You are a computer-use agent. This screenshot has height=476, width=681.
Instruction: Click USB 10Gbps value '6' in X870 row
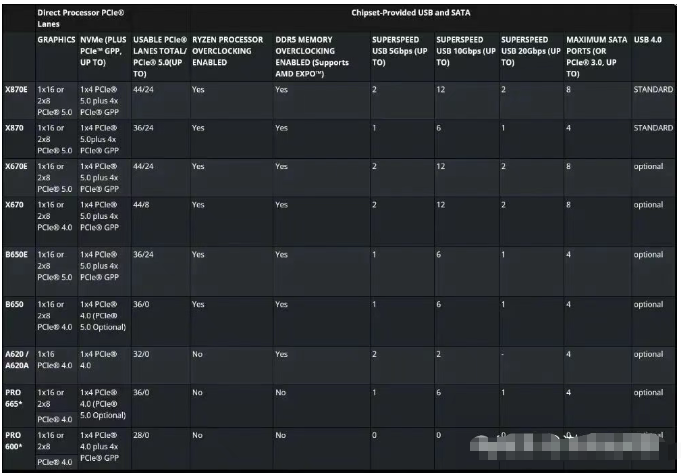coord(439,128)
